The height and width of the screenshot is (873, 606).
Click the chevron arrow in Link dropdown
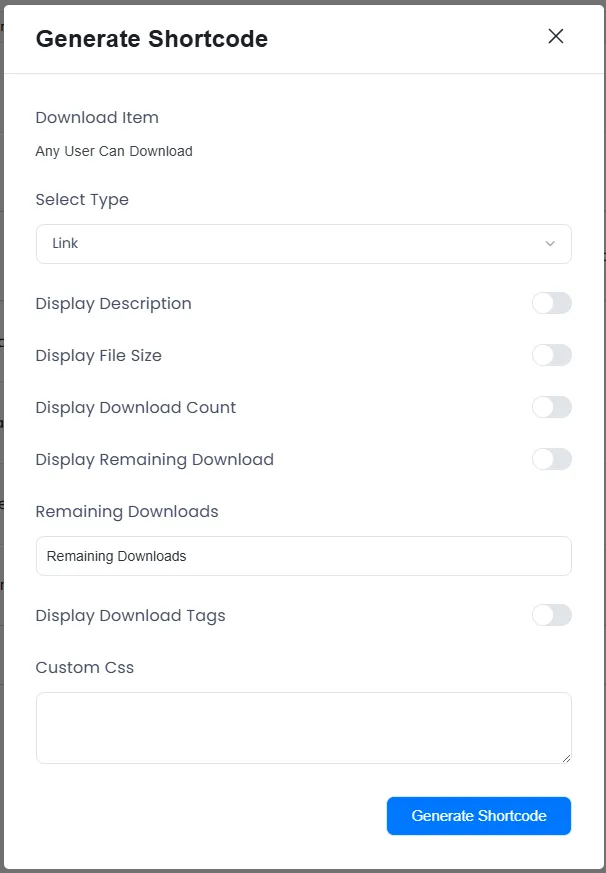[x=550, y=244]
